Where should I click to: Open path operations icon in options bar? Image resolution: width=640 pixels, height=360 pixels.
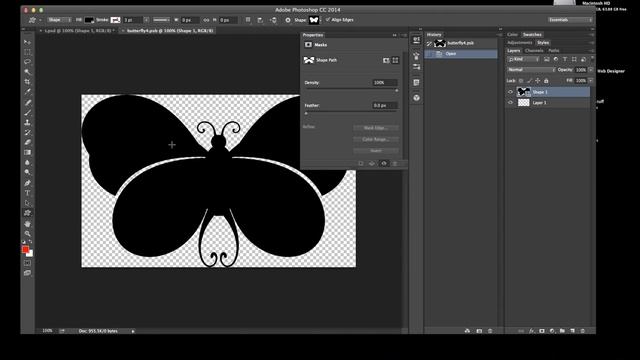[248, 20]
